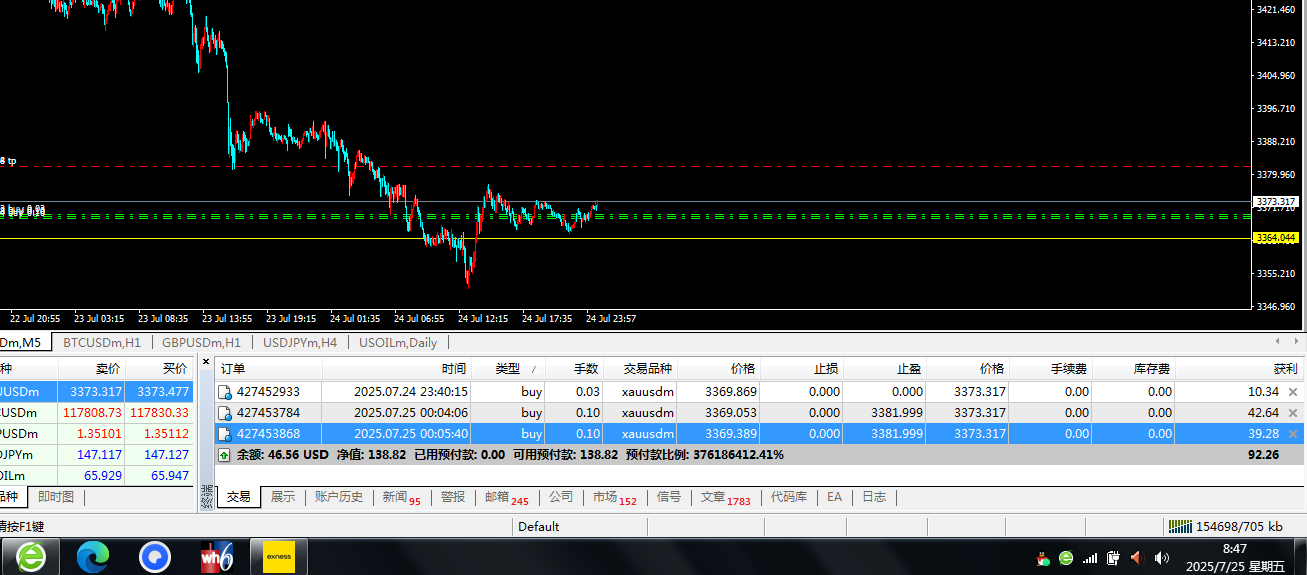1307x575 pixels.
Task: Click the 买价 header in Market Watch
Action: [159, 369]
